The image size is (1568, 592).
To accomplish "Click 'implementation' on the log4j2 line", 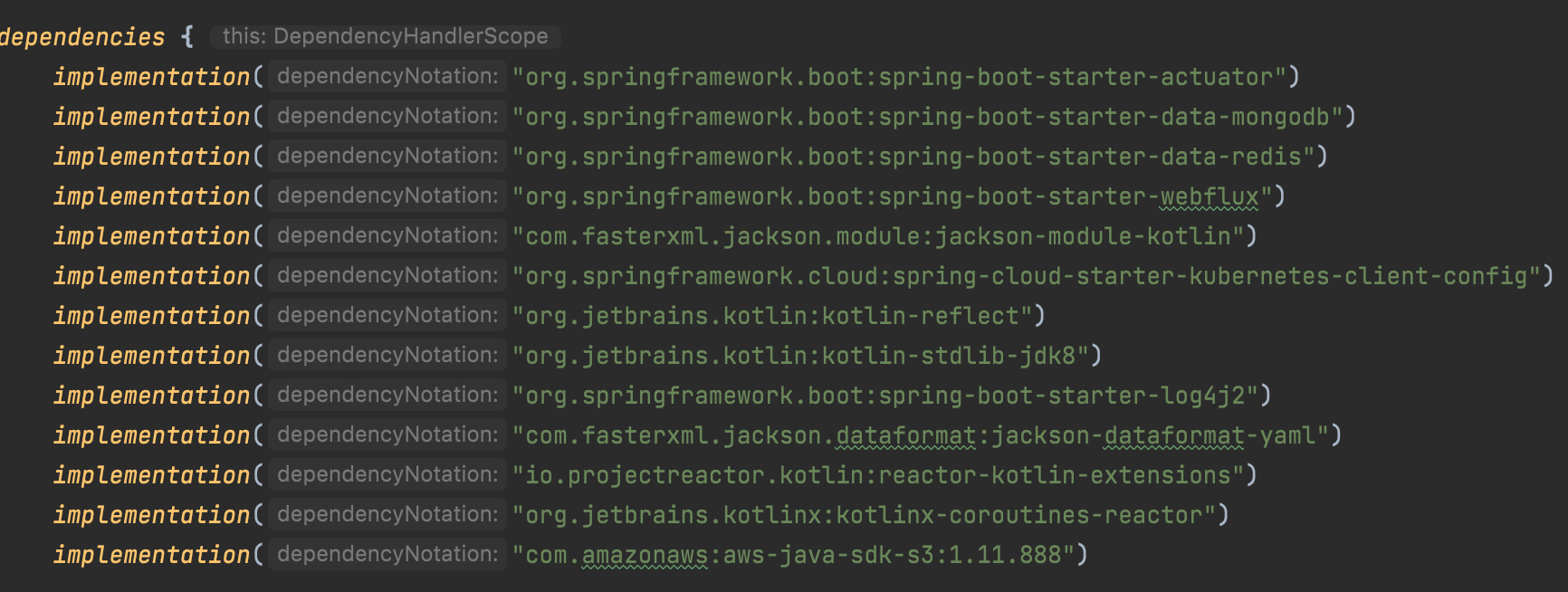I will pos(152,396).
